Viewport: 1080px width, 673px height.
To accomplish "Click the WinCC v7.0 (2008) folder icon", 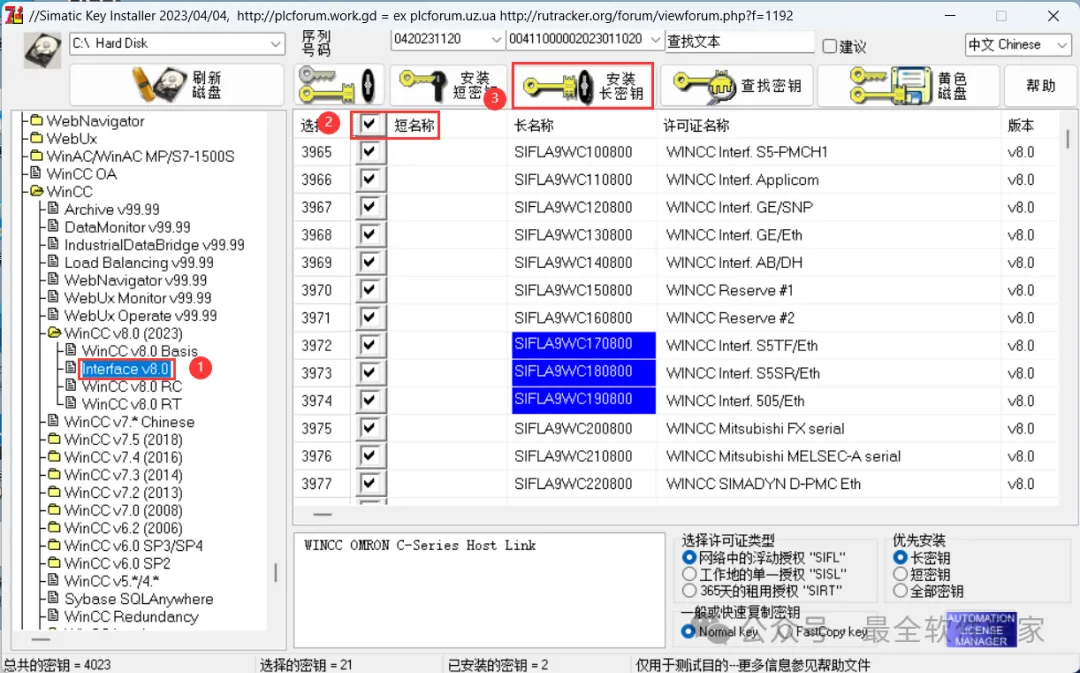I will (x=54, y=510).
